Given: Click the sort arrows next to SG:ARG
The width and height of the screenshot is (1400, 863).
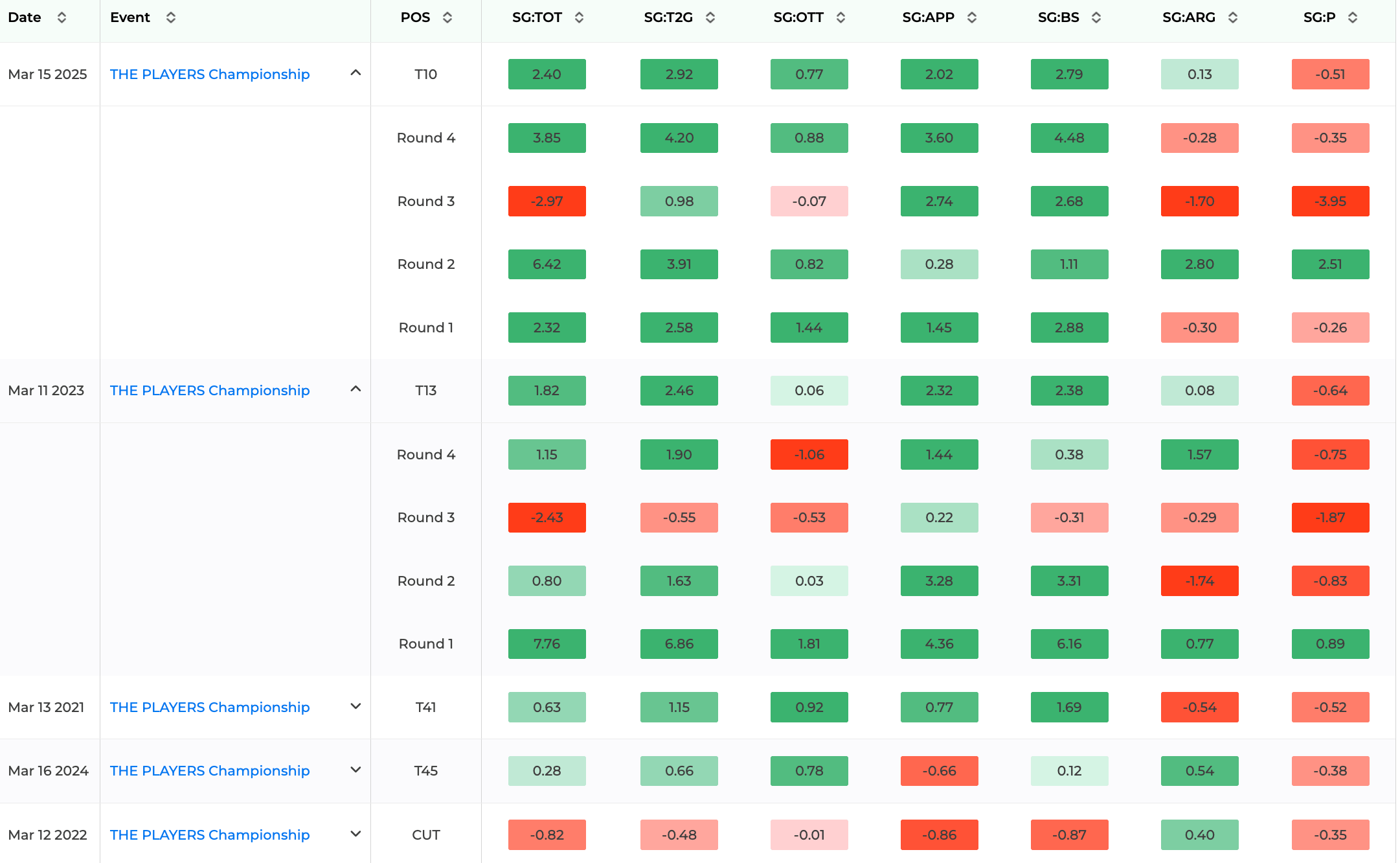Looking at the screenshot, I should [x=1233, y=17].
